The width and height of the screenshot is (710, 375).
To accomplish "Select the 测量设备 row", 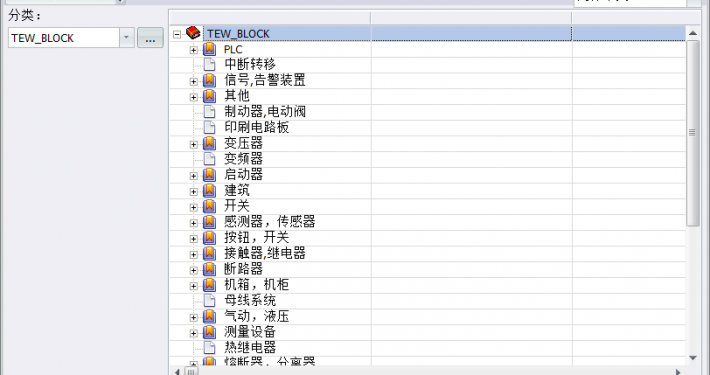I will coord(427,332).
